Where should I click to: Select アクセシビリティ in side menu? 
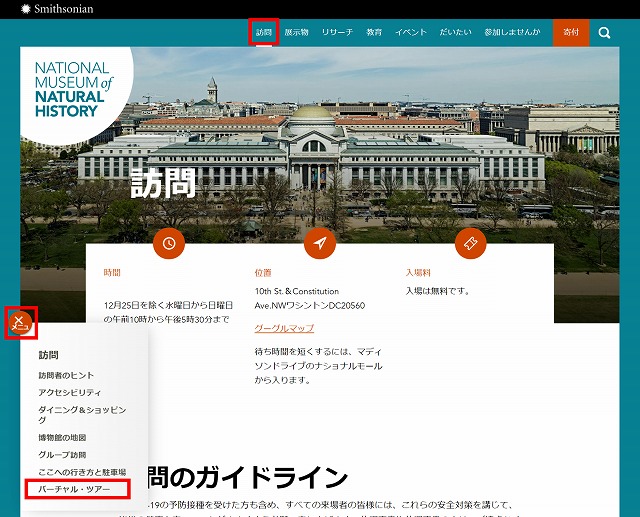tap(70, 392)
